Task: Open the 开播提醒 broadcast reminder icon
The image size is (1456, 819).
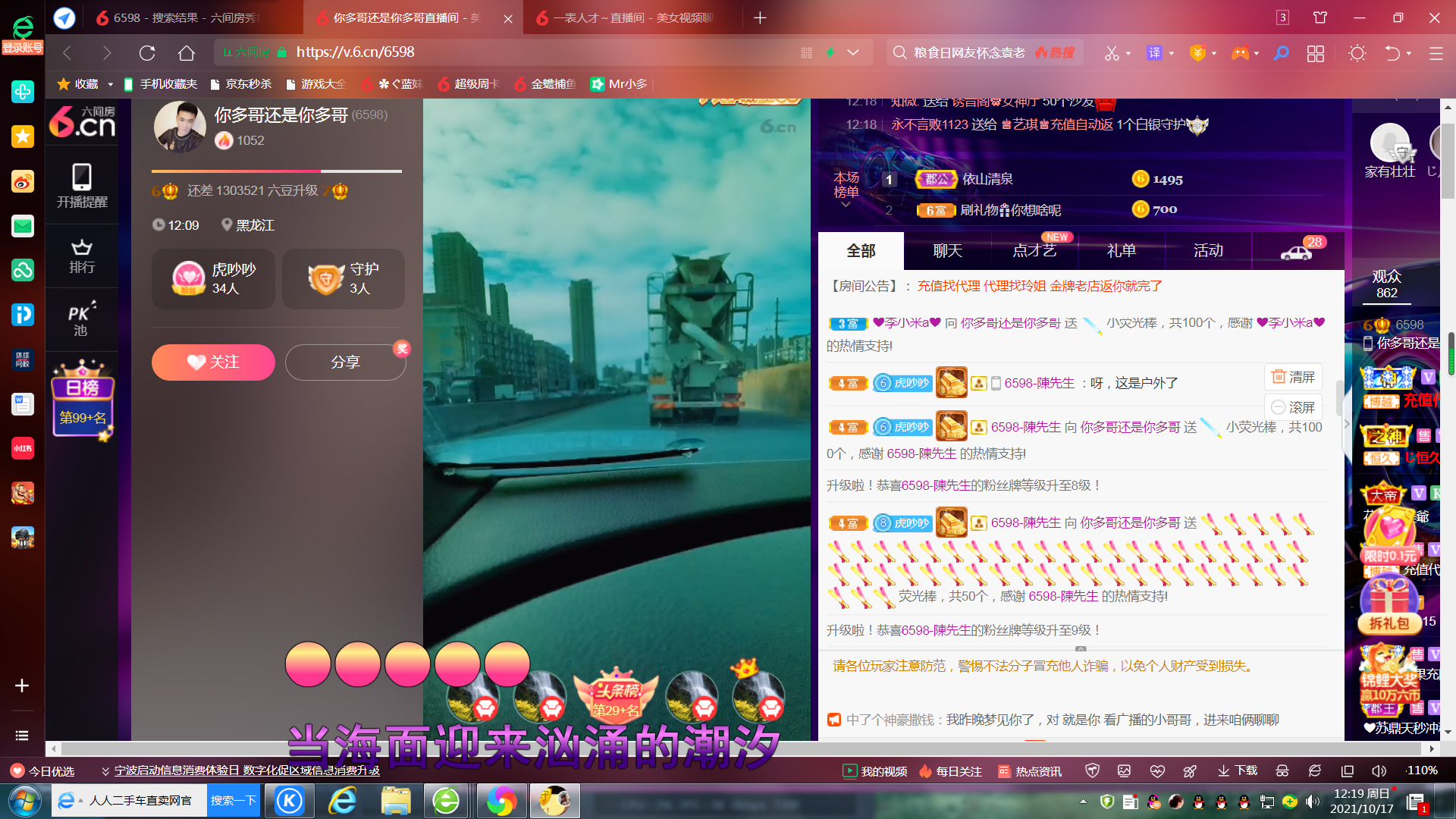Action: tap(82, 186)
